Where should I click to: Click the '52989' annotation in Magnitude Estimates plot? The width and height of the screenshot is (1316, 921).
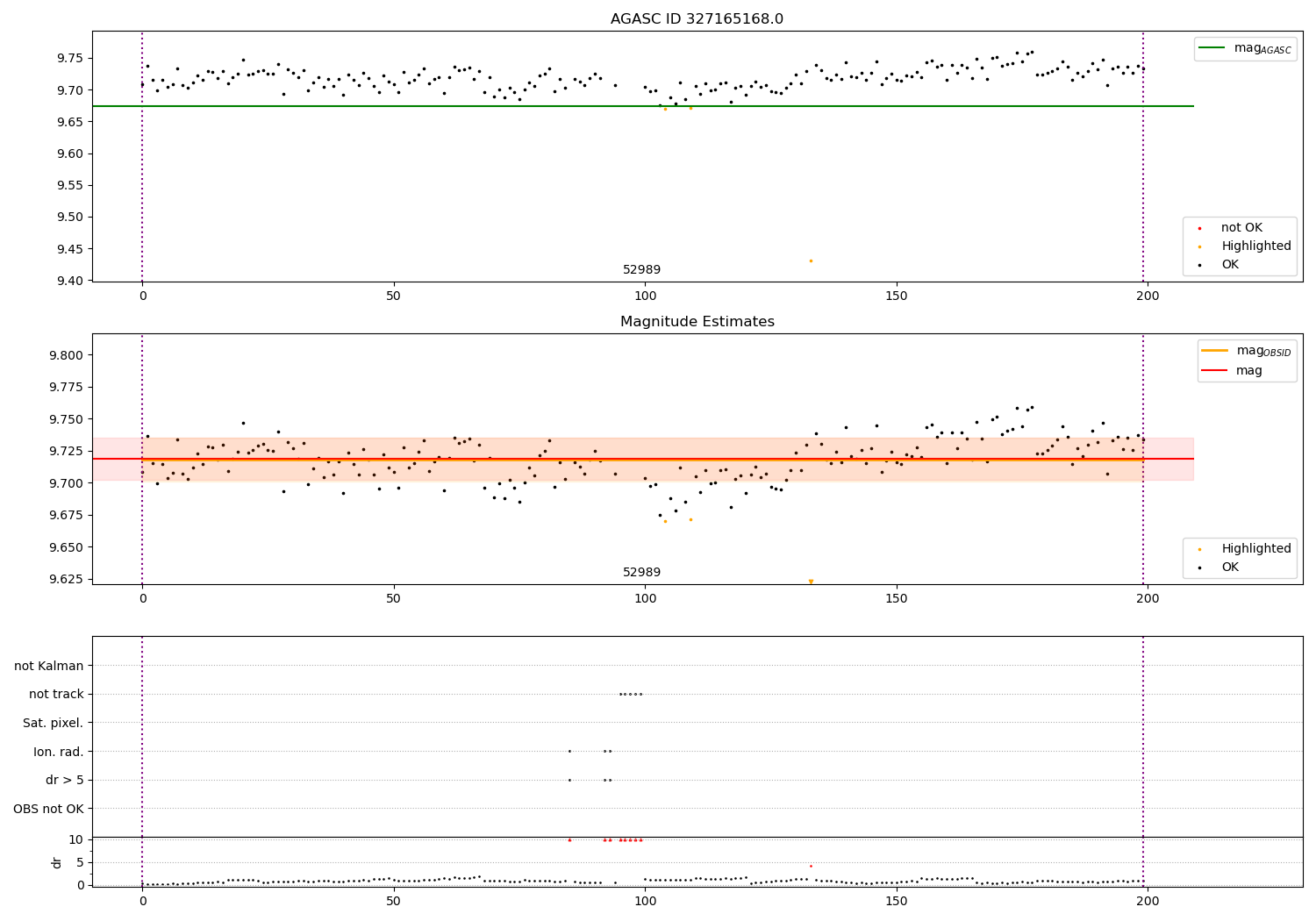point(641,573)
